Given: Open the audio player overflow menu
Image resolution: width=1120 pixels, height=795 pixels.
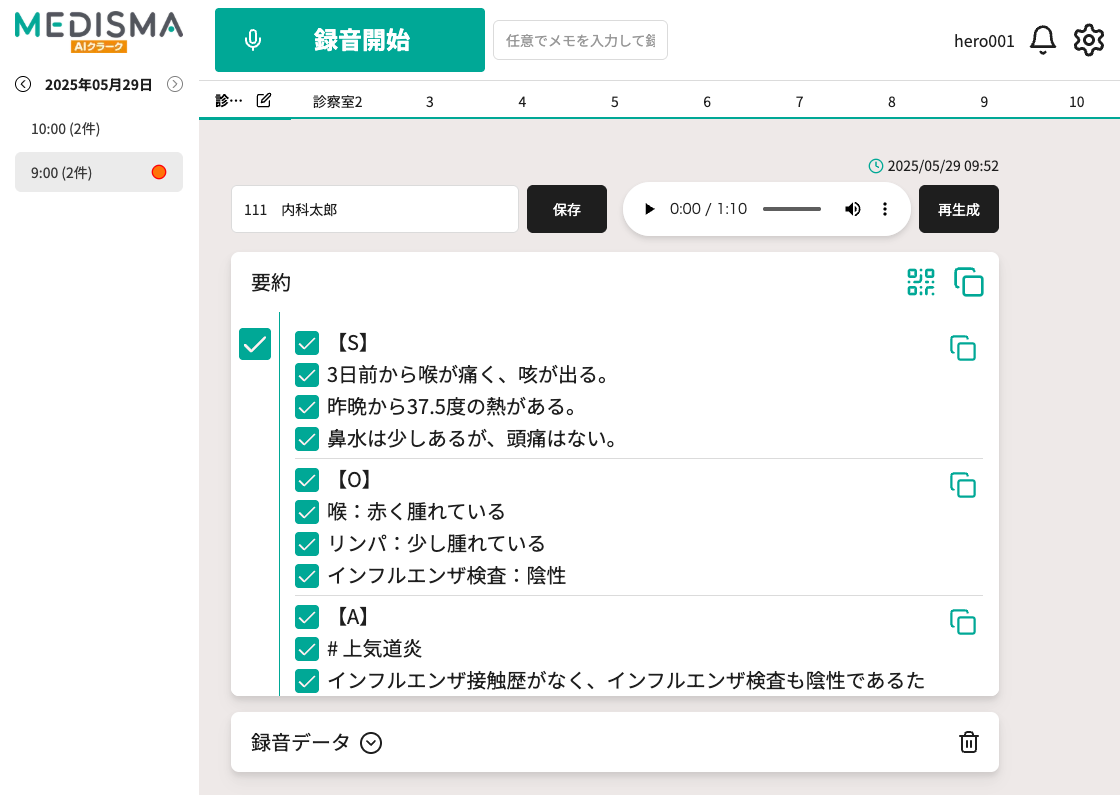Looking at the screenshot, I should pyautogui.click(x=885, y=209).
